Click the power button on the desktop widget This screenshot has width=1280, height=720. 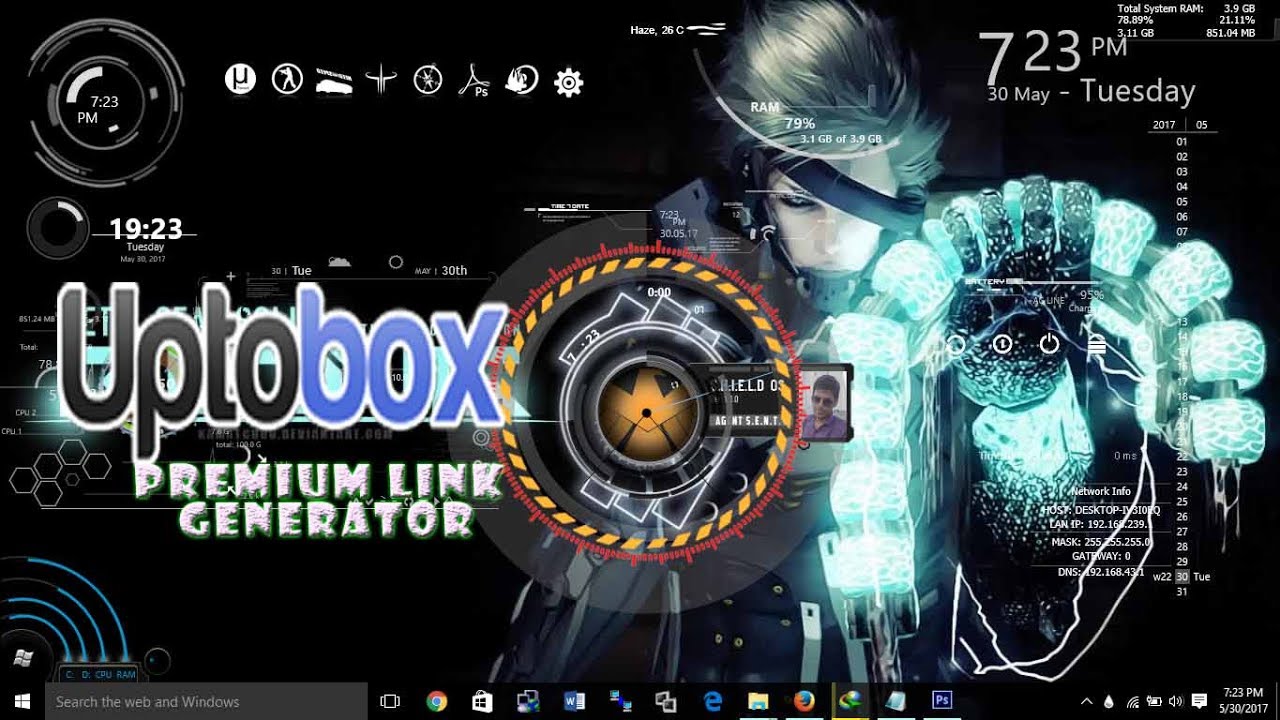[x=1049, y=344]
